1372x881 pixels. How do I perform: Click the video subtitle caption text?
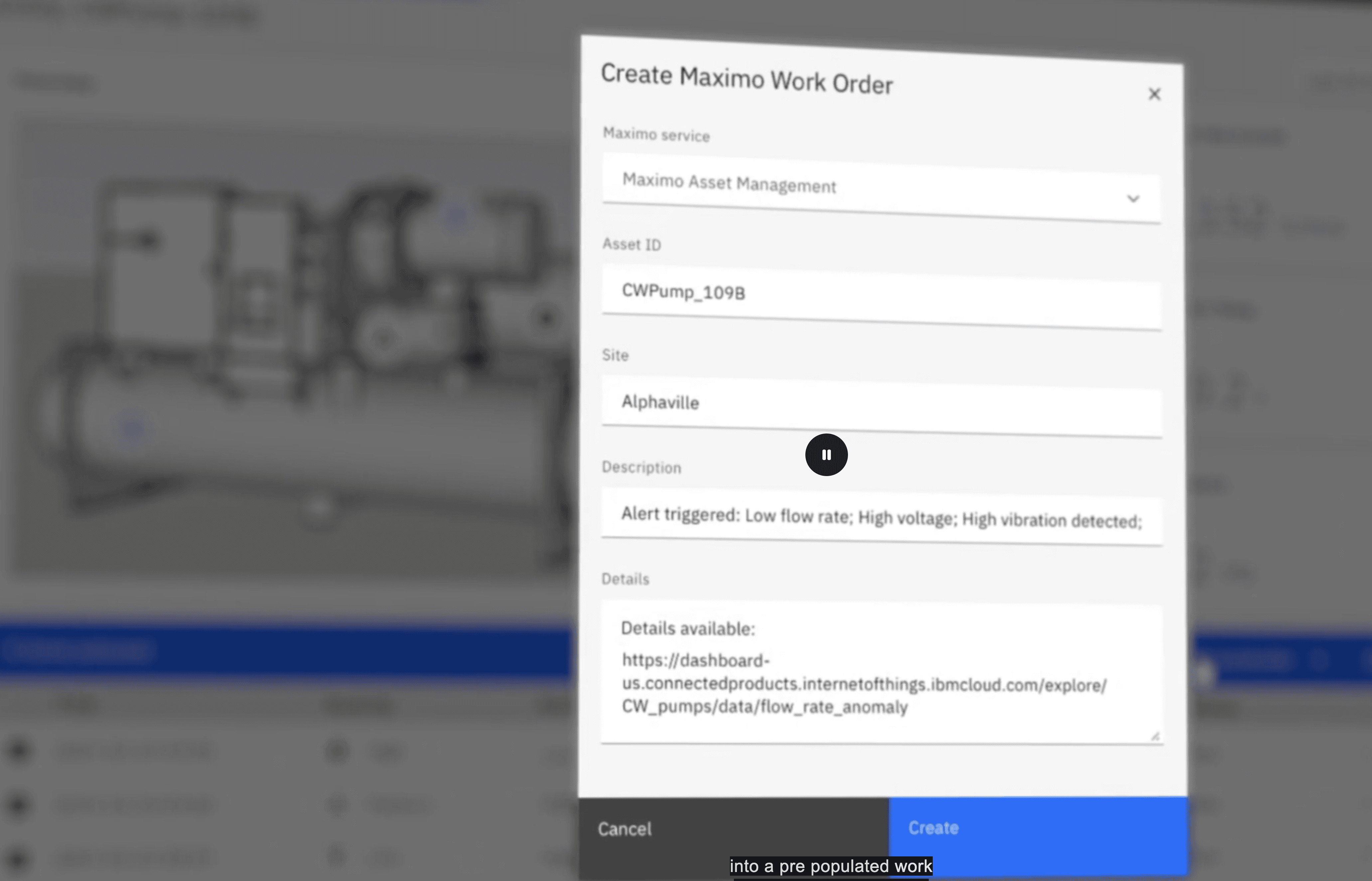click(830, 866)
